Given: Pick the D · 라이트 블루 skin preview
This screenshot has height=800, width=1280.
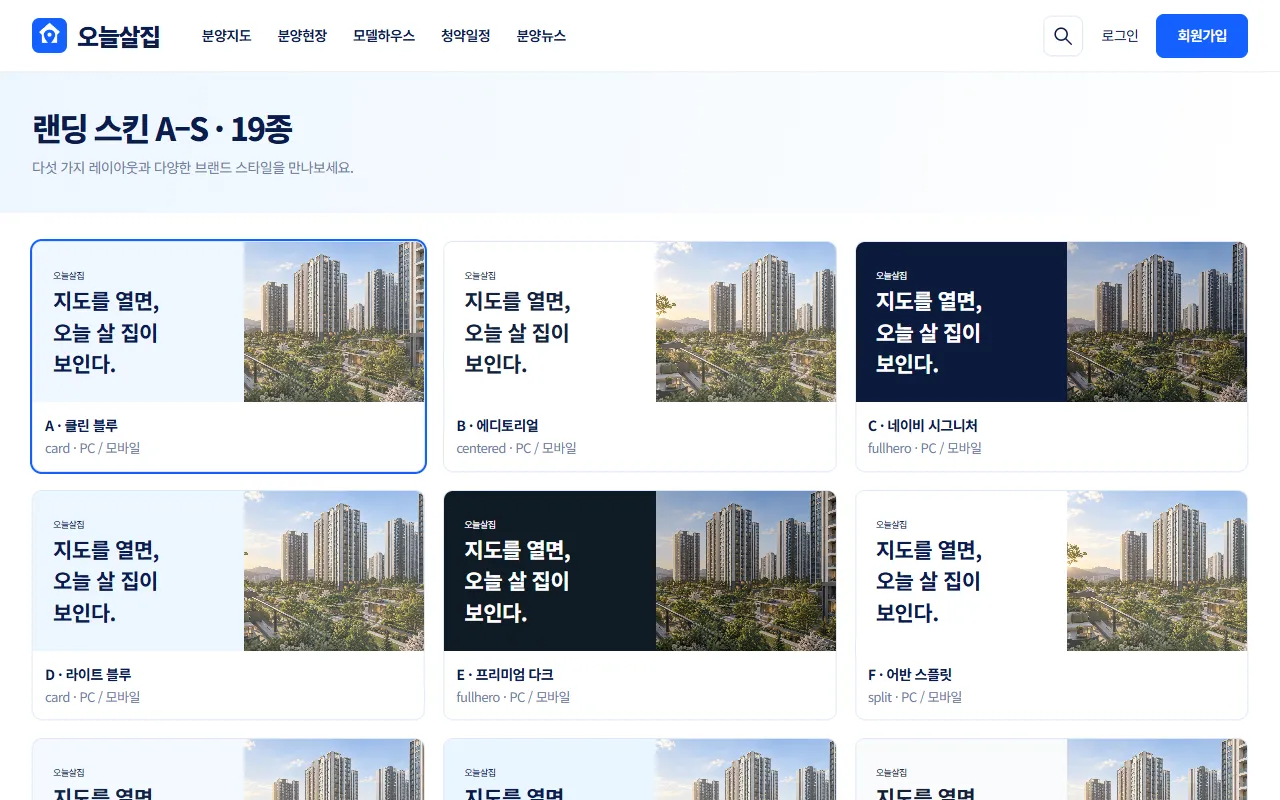Looking at the screenshot, I should coord(229,605).
